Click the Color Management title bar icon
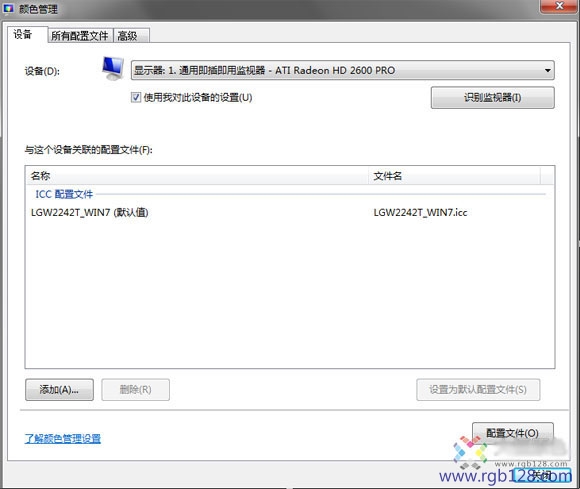580x489 pixels. point(9,9)
